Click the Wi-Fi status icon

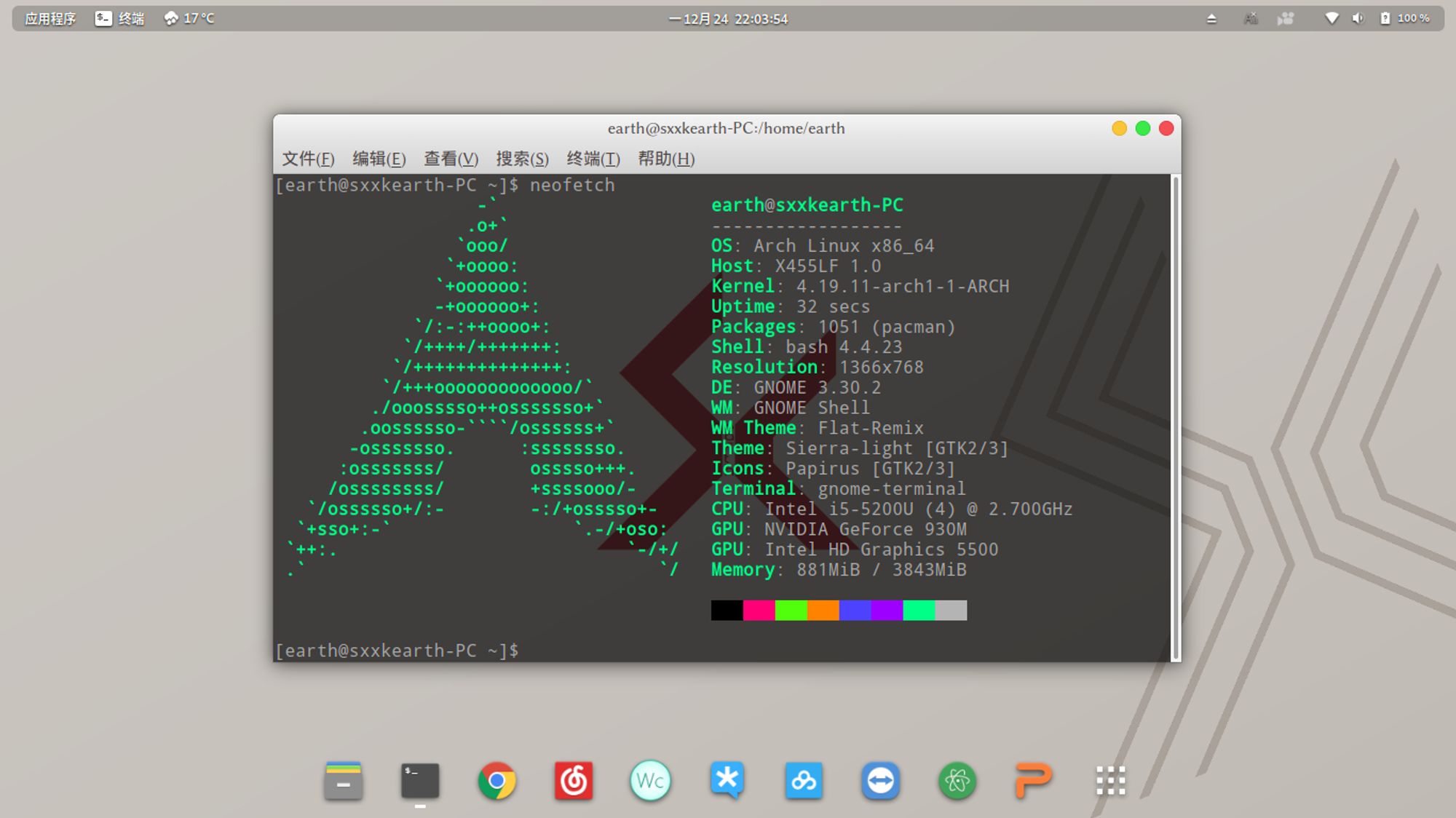pos(1332,18)
